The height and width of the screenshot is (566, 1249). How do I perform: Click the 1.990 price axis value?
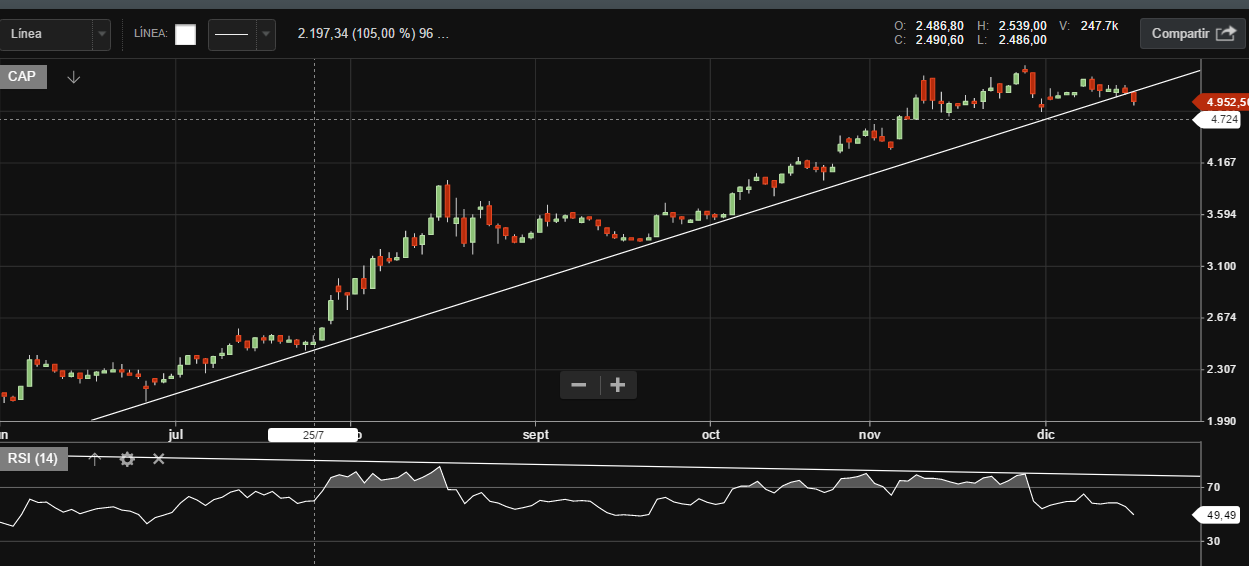pyautogui.click(x=1222, y=422)
